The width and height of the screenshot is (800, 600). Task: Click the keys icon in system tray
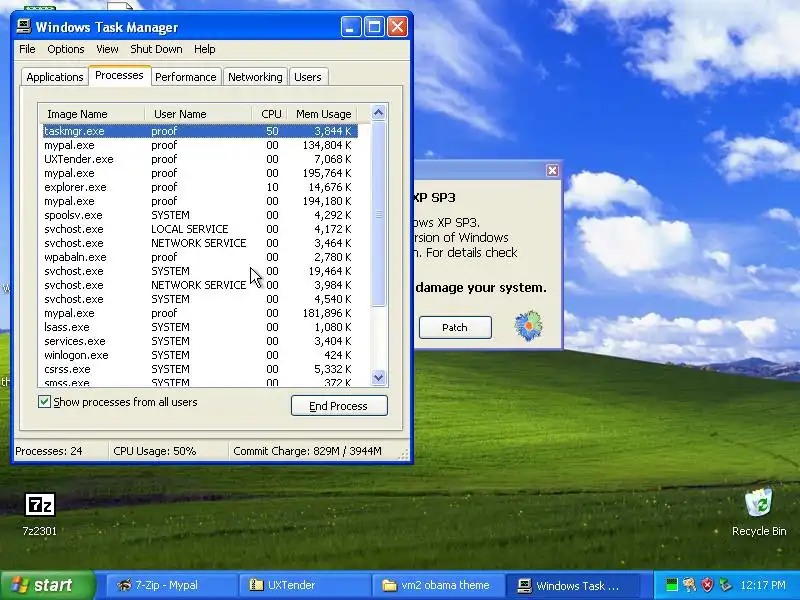[x=689, y=585]
